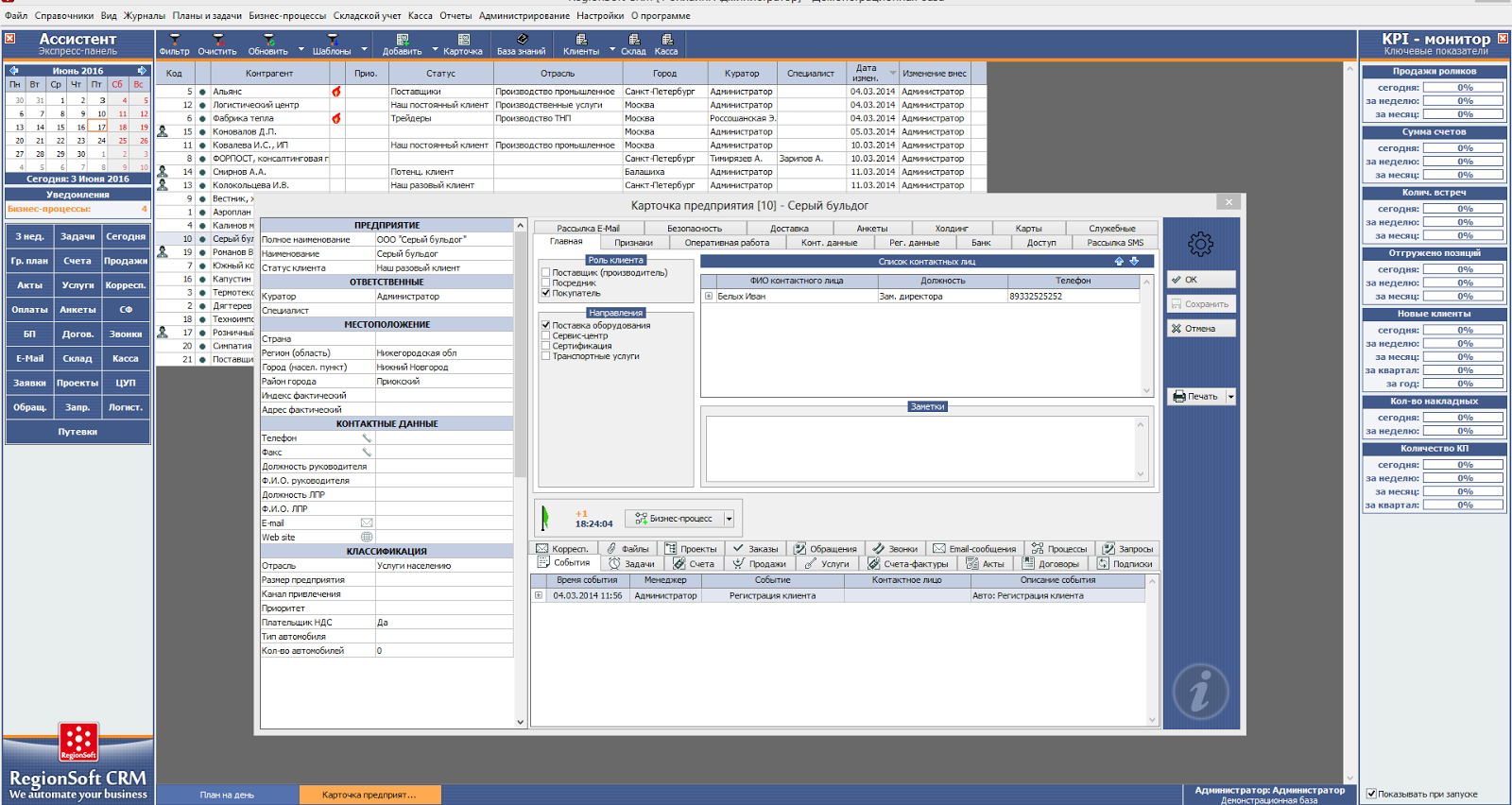Viewport: 1512px width, 805px height.
Task: Open dropdown arrow next to Шаблоны
Action: point(365,50)
